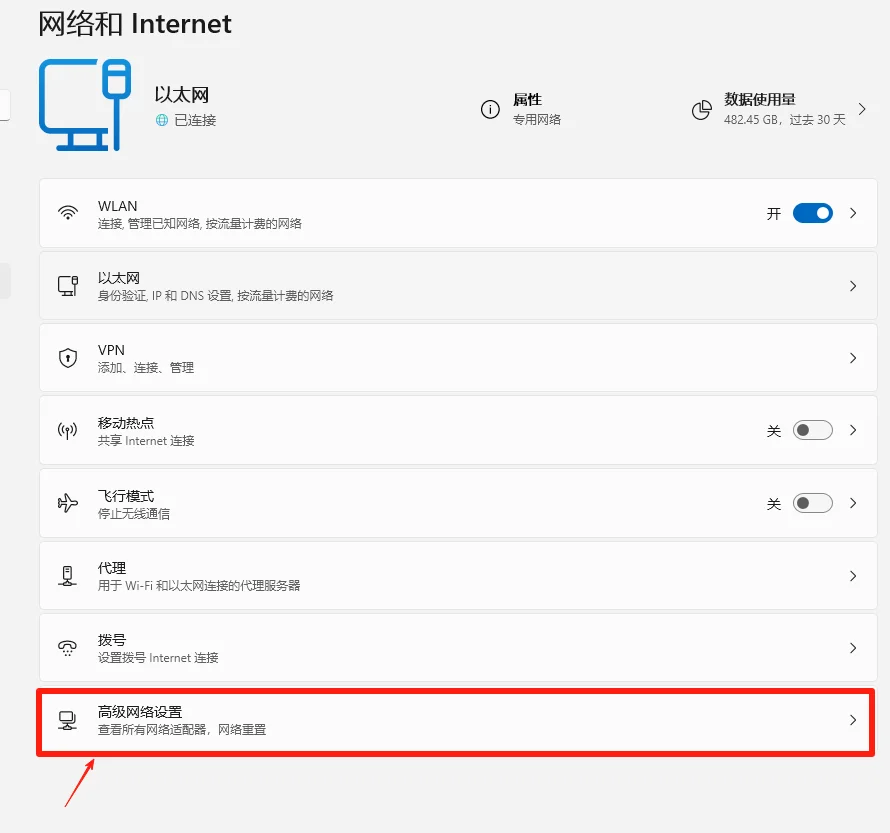Expand the VPN settings row chevron
Viewport: 890px width, 833px height.
coord(853,357)
